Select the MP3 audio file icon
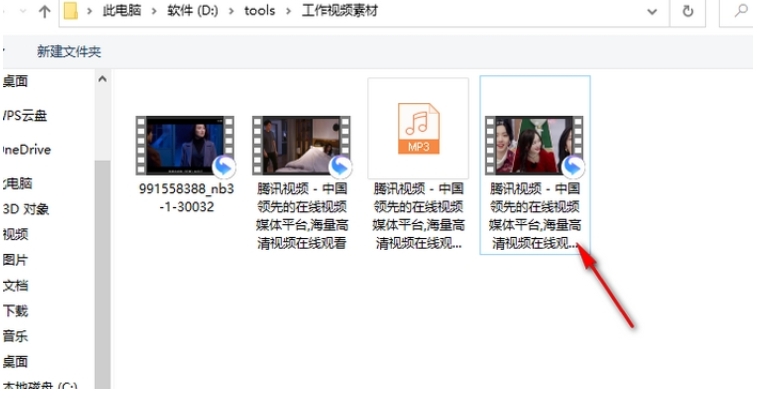 click(x=418, y=129)
